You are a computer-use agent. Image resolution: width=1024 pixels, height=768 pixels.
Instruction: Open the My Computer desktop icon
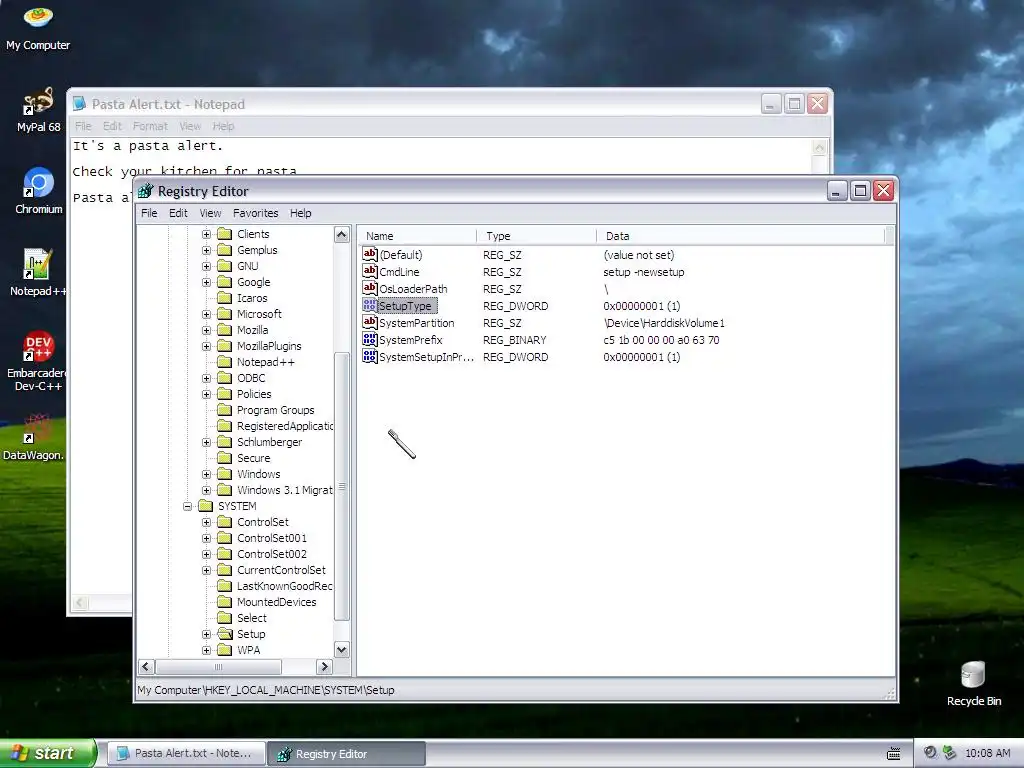[38, 27]
